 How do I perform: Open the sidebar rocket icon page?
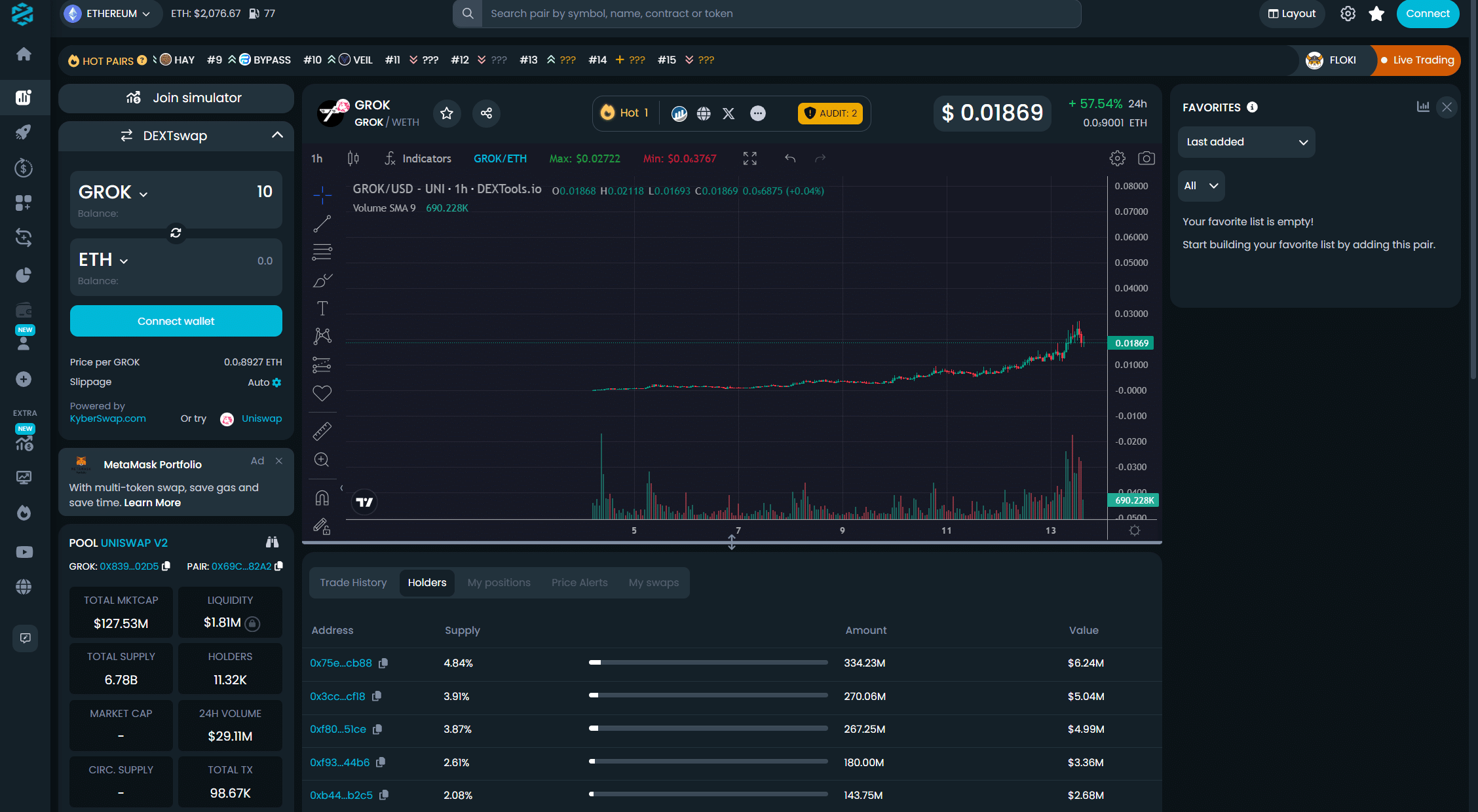(x=24, y=132)
